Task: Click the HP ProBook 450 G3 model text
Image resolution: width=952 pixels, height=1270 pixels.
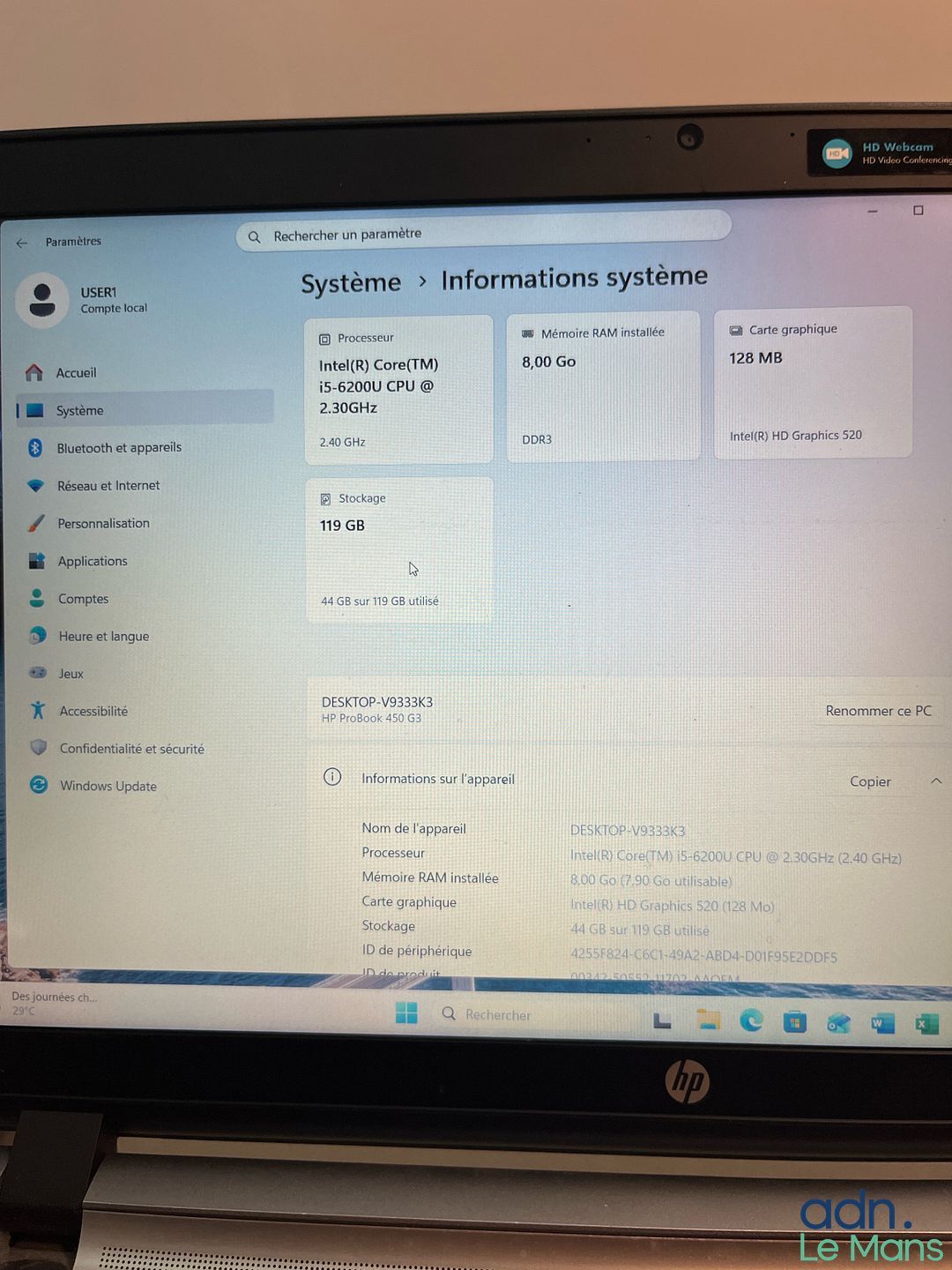Action: (x=371, y=718)
